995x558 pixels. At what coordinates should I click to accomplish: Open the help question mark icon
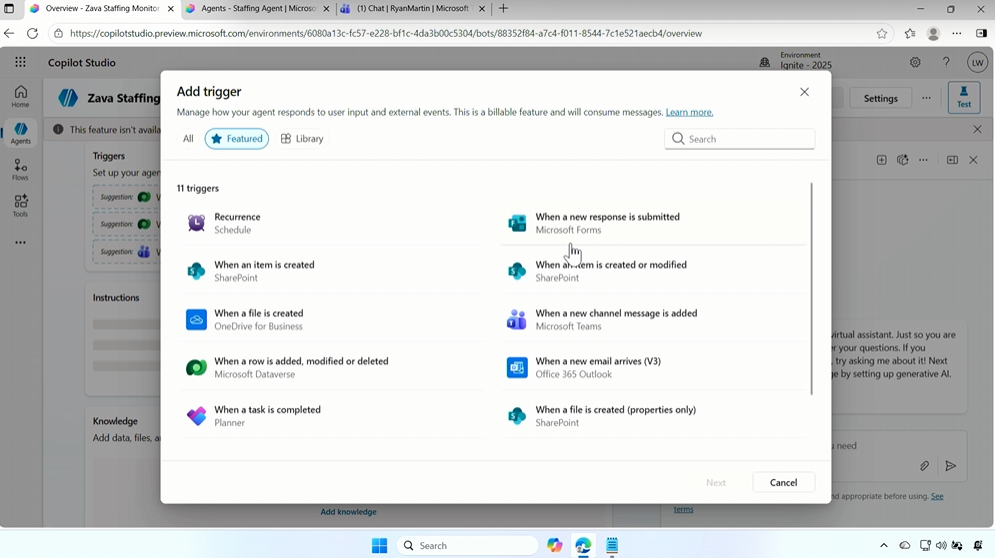click(946, 62)
